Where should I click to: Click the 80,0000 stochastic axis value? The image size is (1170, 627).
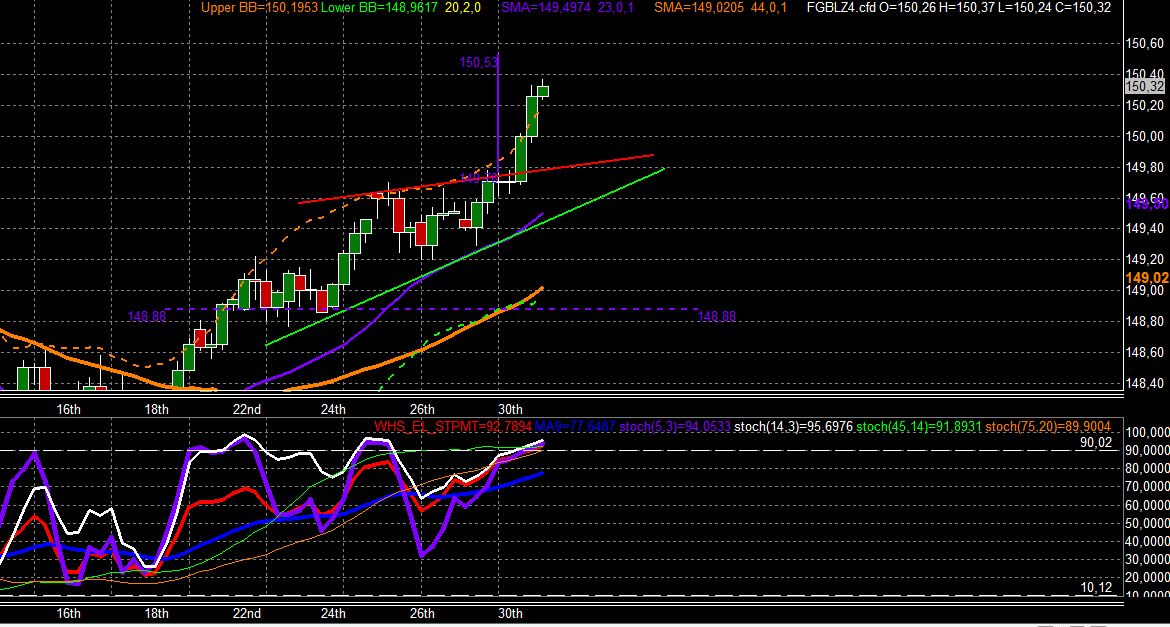(x=1146, y=469)
